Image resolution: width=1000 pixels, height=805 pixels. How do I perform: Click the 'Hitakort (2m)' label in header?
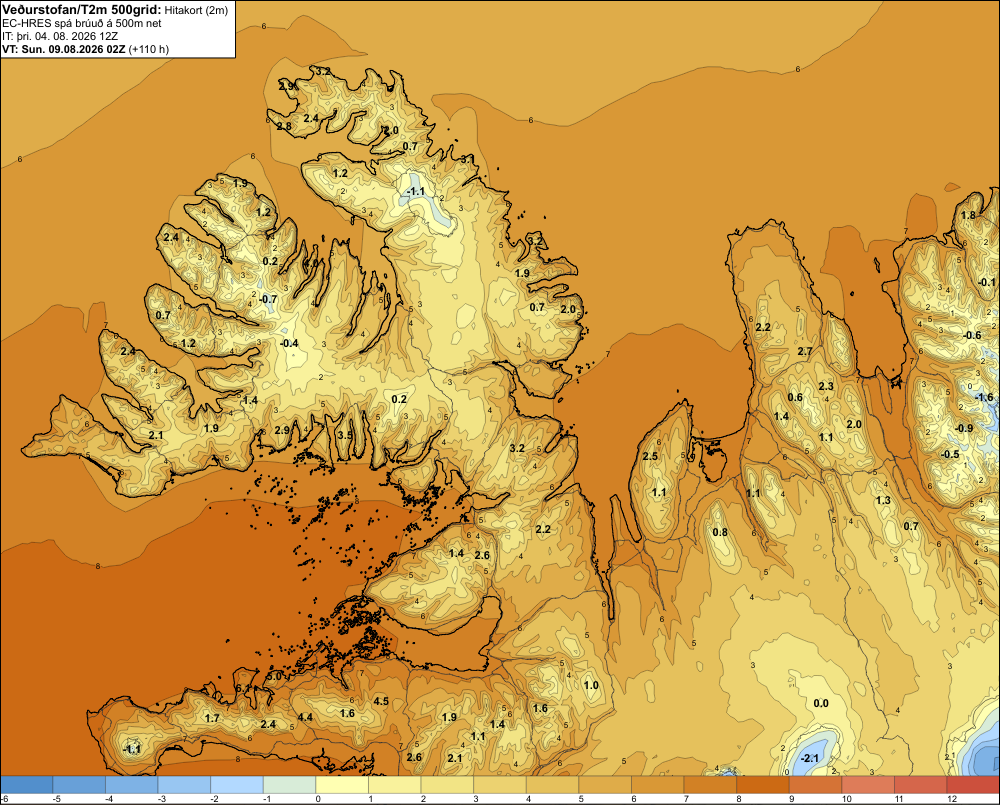[x=196, y=10]
